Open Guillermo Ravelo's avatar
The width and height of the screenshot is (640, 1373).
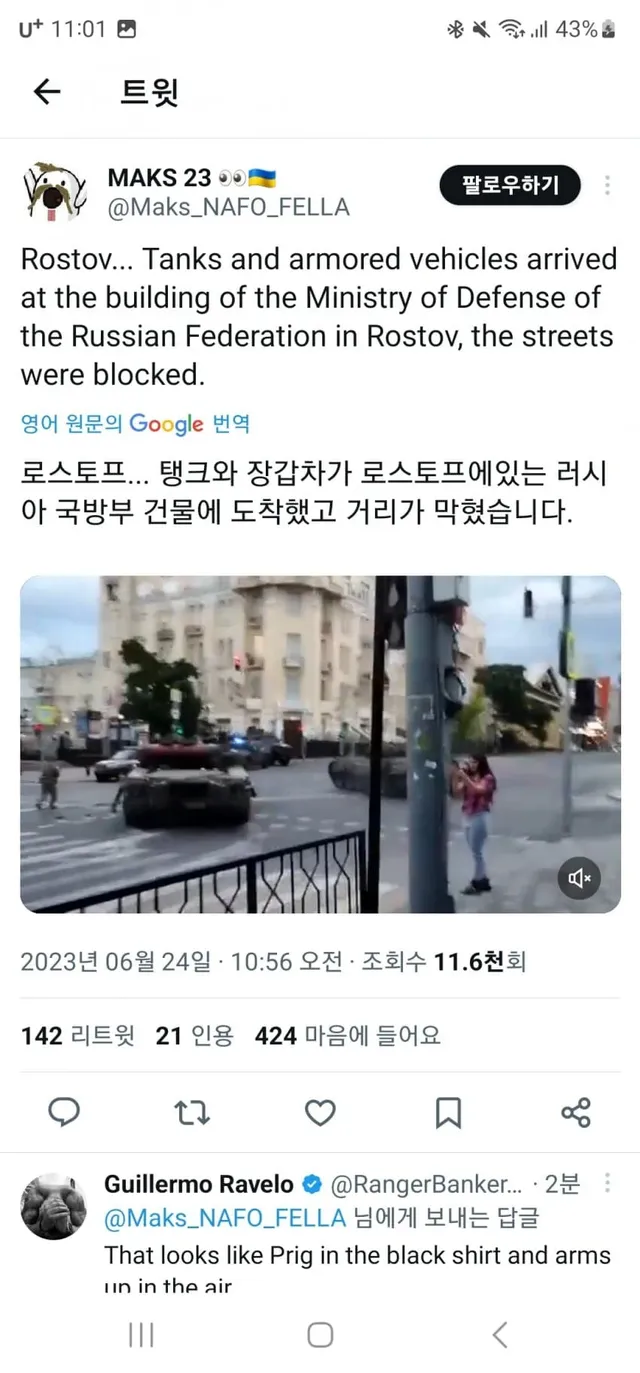click(x=54, y=1207)
